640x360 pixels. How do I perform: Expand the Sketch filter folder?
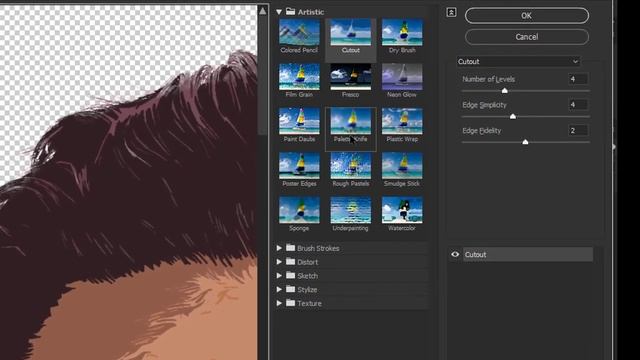(279, 276)
